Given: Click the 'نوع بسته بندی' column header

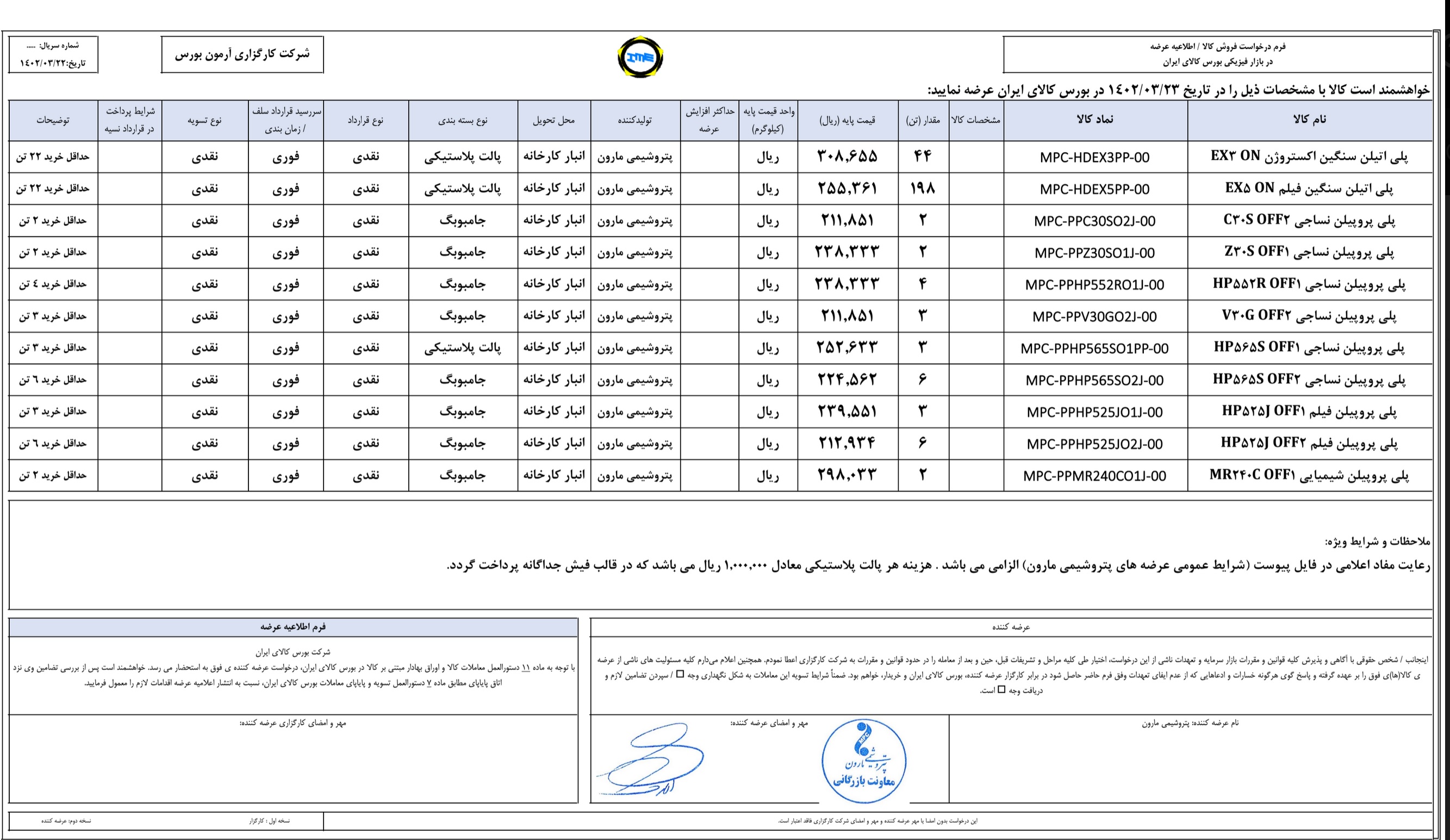Looking at the screenshot, I should pos(463,120).
